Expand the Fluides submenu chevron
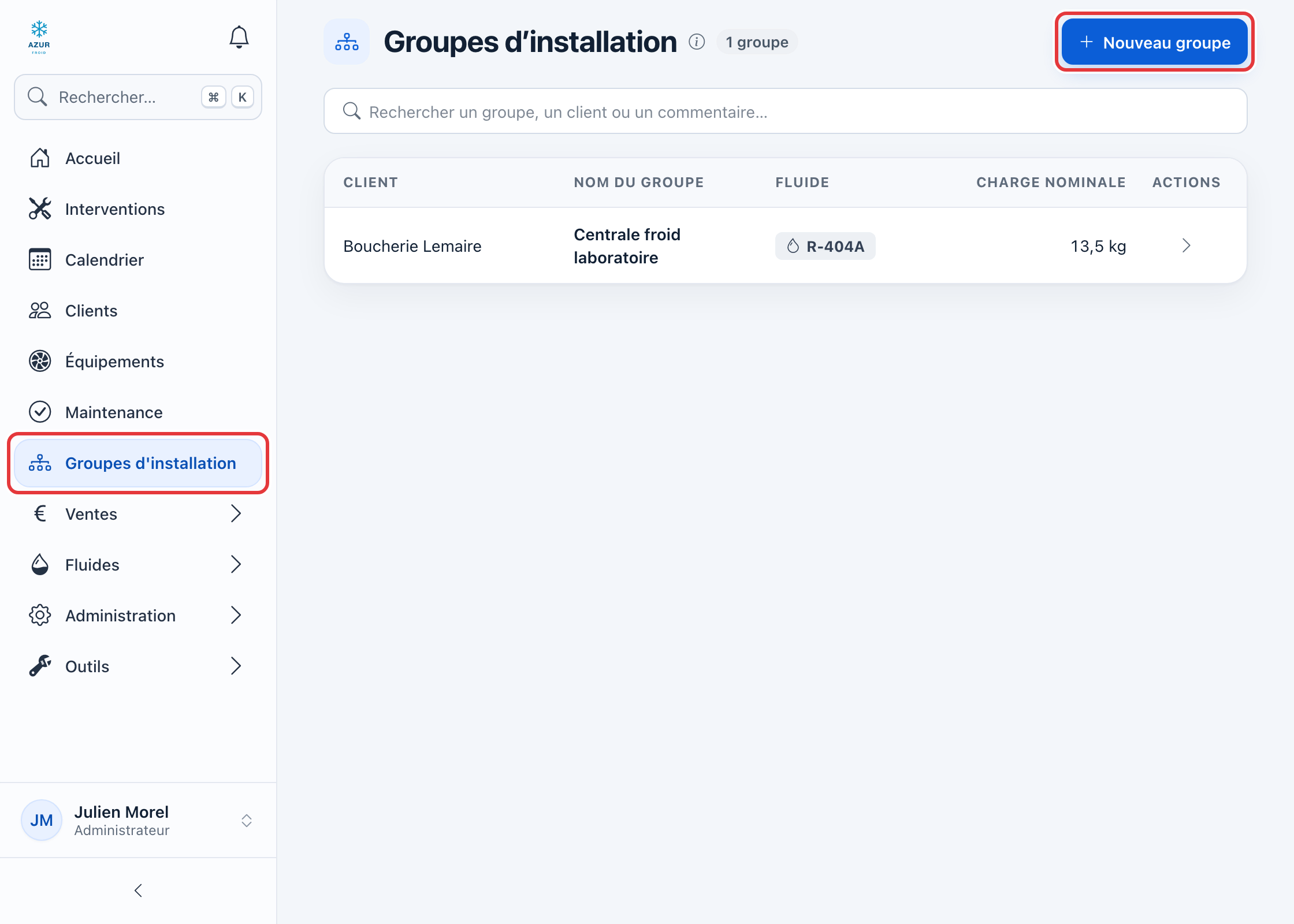This screenshot has height=924, width=1294. click(x=236, y=564)
